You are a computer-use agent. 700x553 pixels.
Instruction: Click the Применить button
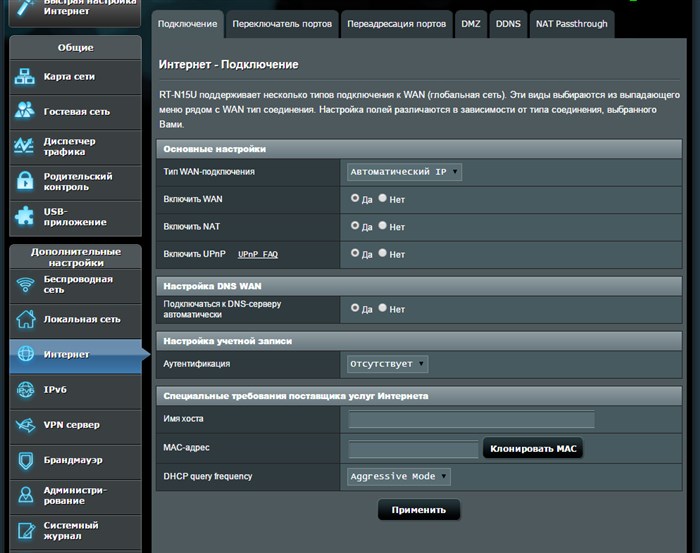419,510
